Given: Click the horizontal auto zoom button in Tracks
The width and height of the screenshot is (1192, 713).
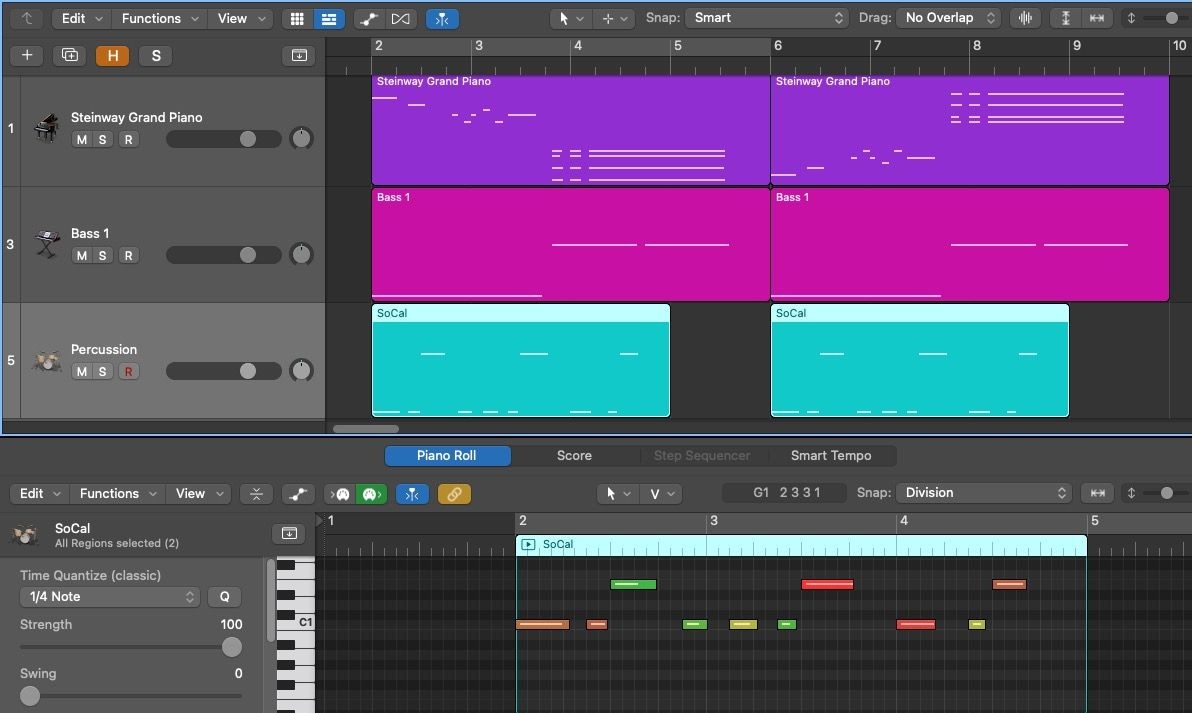Looking at the screenshot, I should point(1097,18).
